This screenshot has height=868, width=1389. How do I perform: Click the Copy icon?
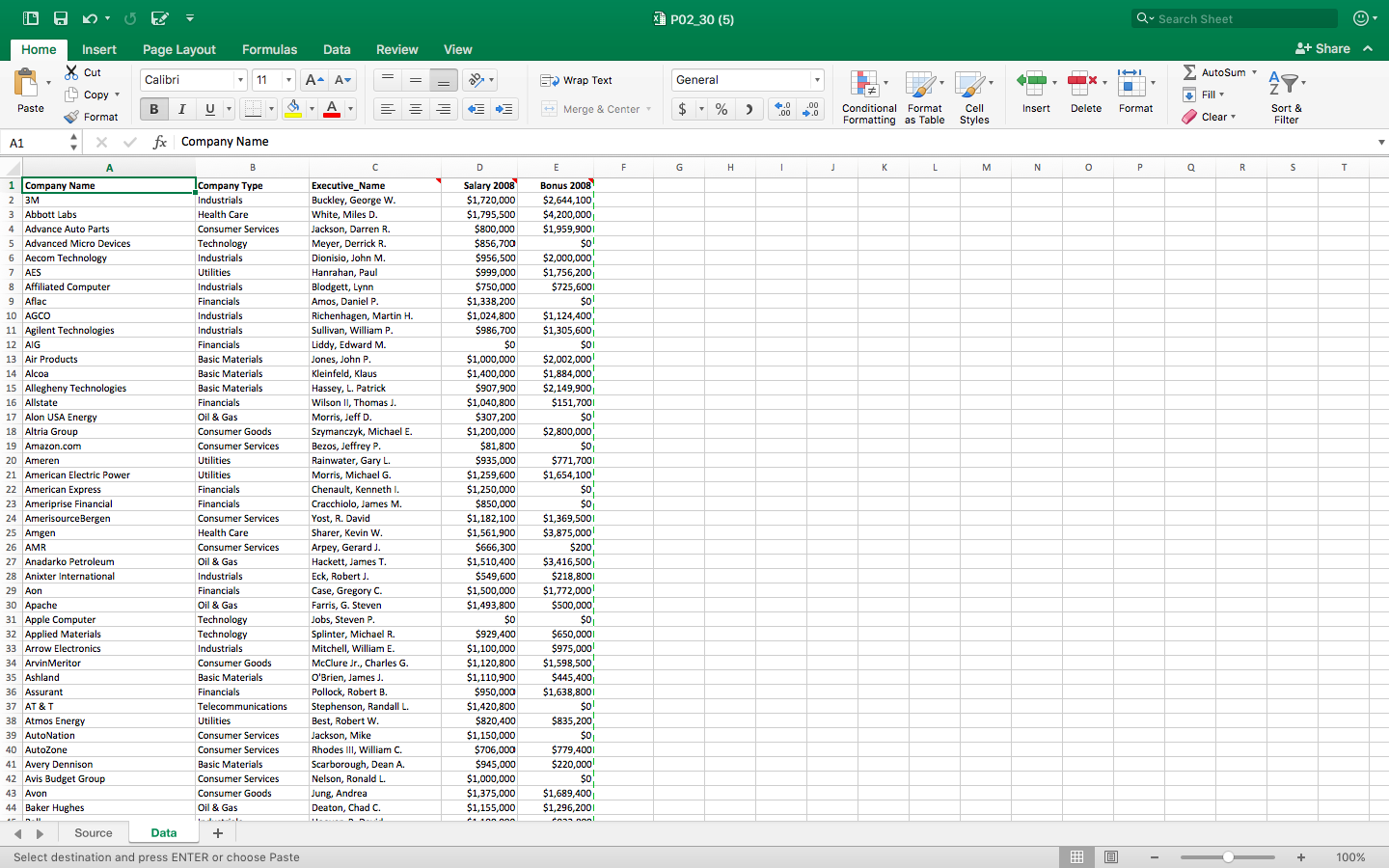pyautogui.click(x=71, y=95)
